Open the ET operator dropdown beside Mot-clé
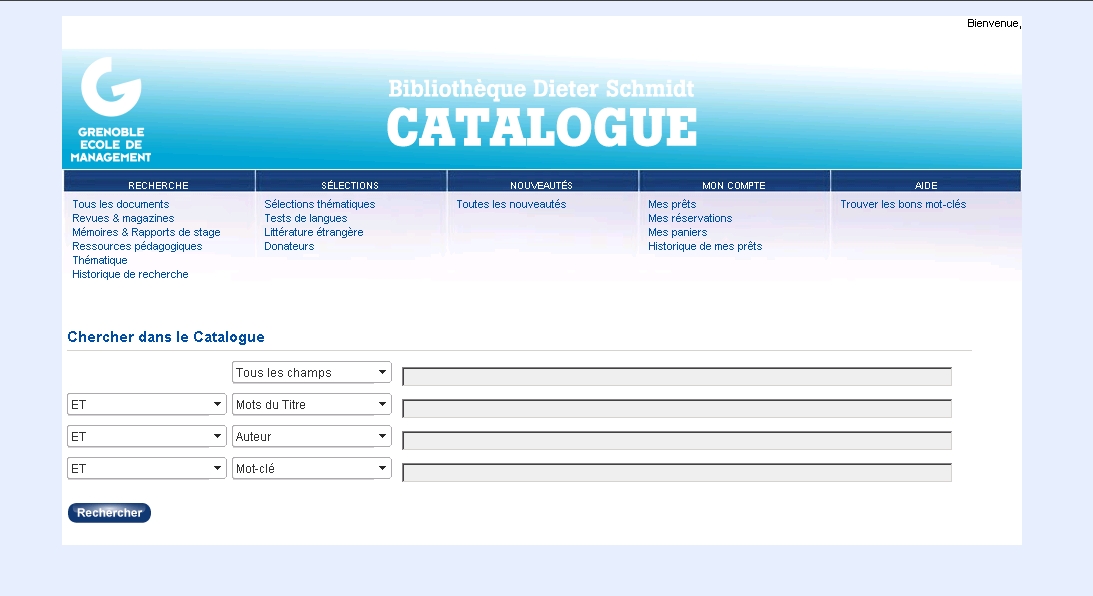The height and width of the screenshot is (596, 1093). click(x=146, y=468)
